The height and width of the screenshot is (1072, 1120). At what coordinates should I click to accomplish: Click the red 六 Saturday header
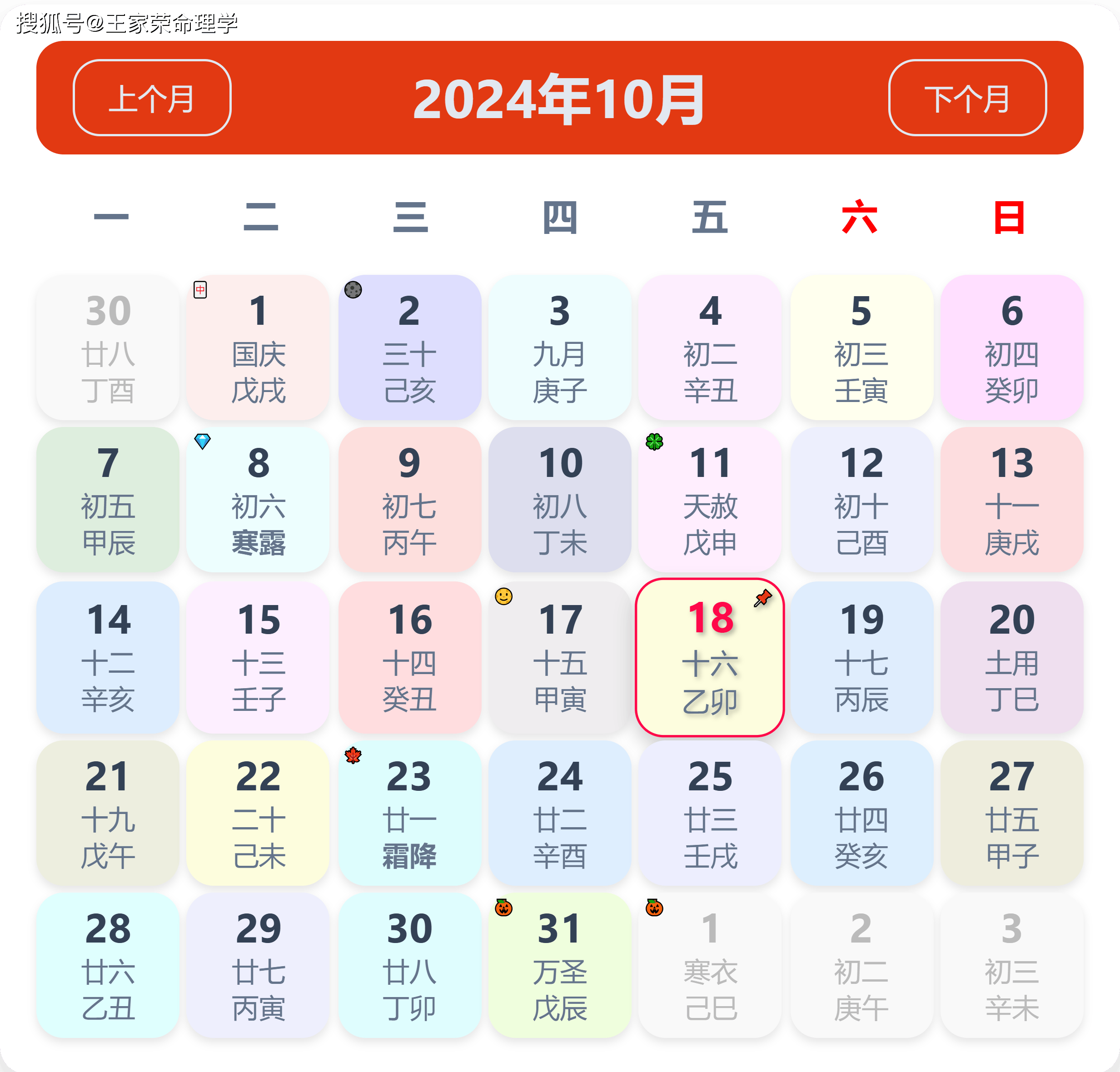[x=860, y=217]
